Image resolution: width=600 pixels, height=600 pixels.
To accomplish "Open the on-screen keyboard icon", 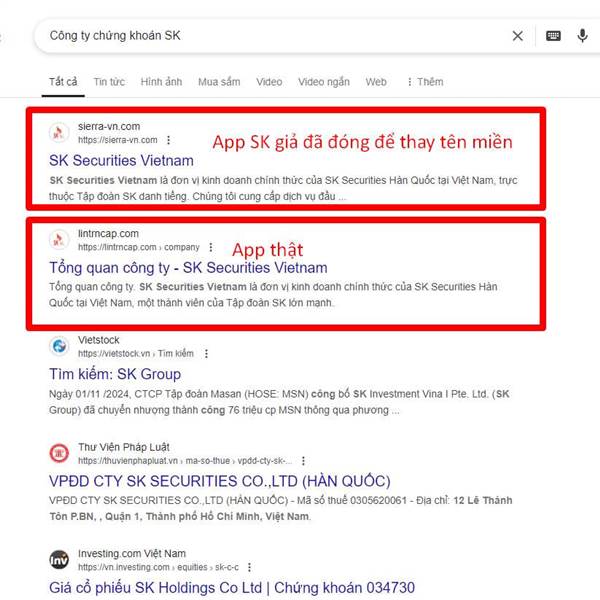I will (x=553, y=36).
